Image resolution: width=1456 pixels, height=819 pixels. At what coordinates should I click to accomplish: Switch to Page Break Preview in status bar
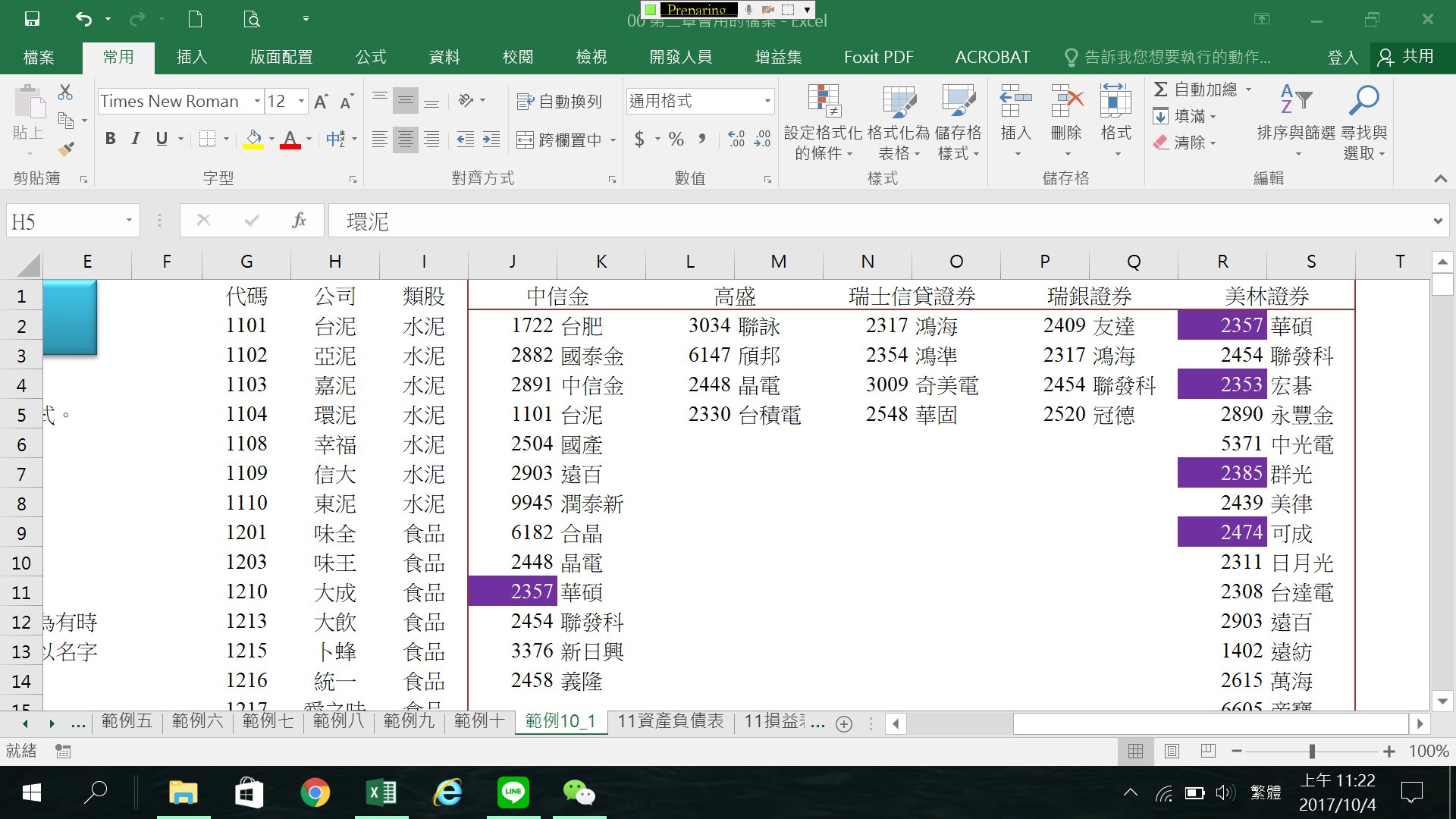(x=1208, y=752)
